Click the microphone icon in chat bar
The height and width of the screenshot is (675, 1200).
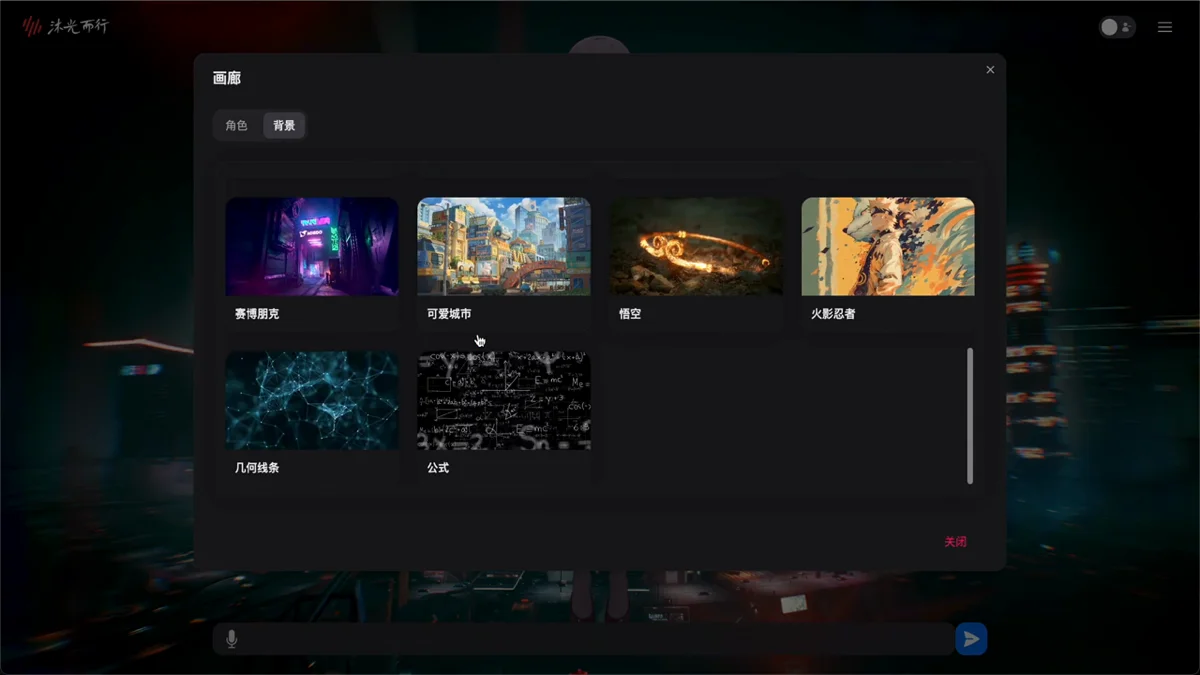[231, 639]
